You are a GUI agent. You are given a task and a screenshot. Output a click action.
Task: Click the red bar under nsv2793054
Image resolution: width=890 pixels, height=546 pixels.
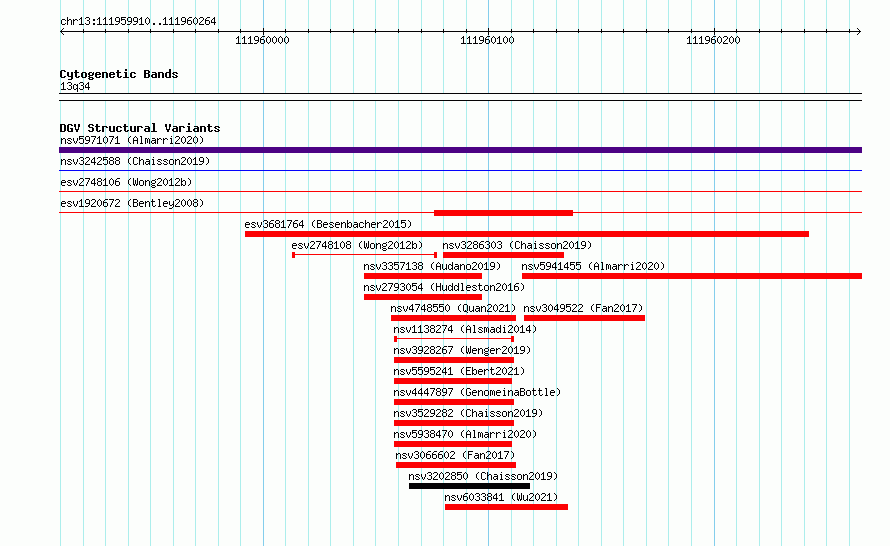click(423, 297)
